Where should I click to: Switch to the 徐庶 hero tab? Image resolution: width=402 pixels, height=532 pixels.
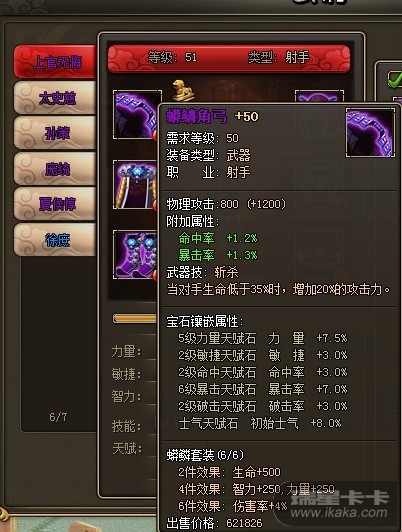55,240
